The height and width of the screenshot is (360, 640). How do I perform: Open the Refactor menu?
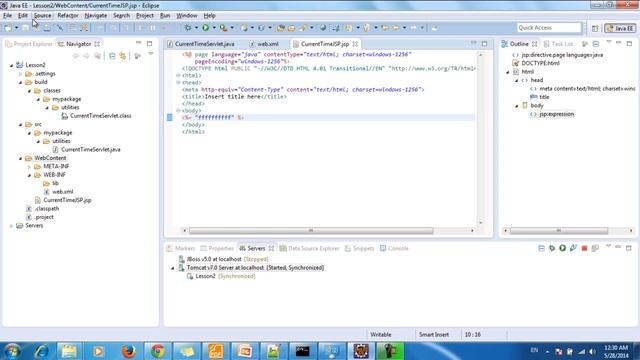68,16
